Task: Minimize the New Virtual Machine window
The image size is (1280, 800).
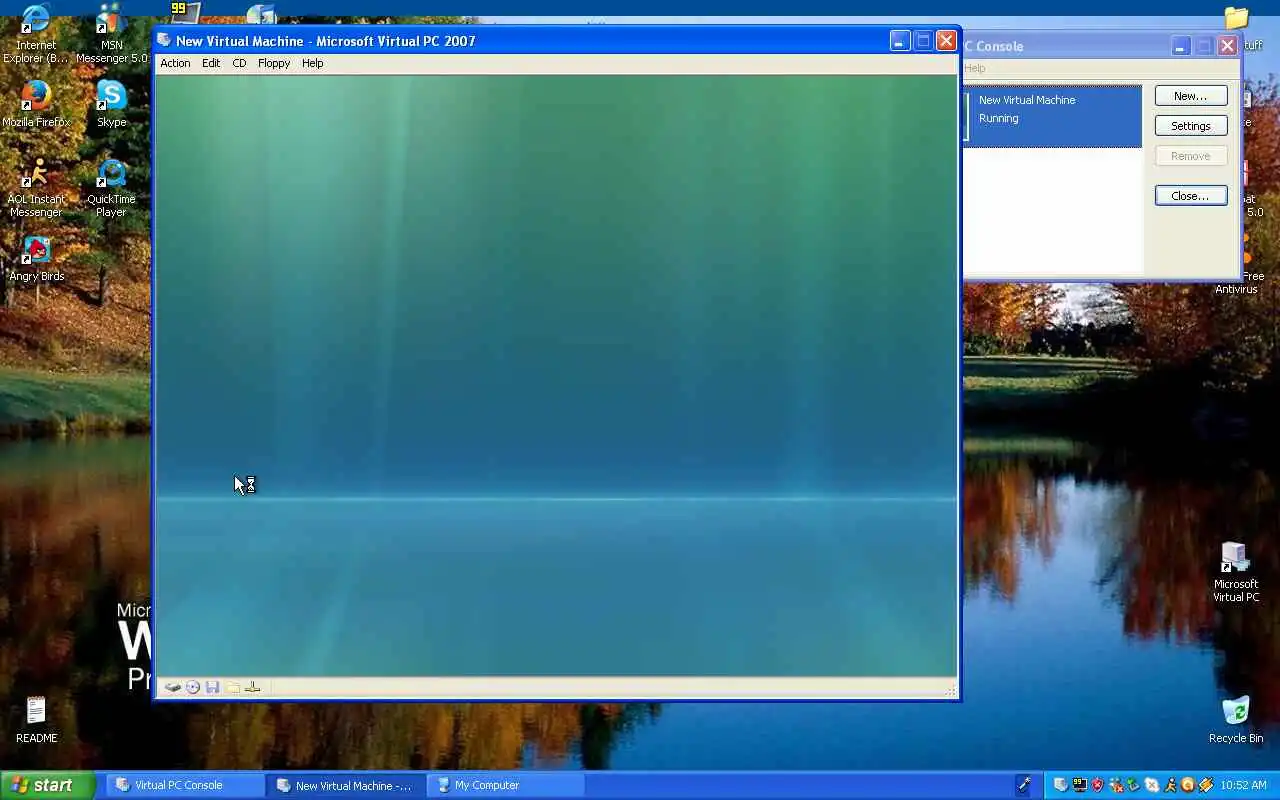Action: point(899,41)
